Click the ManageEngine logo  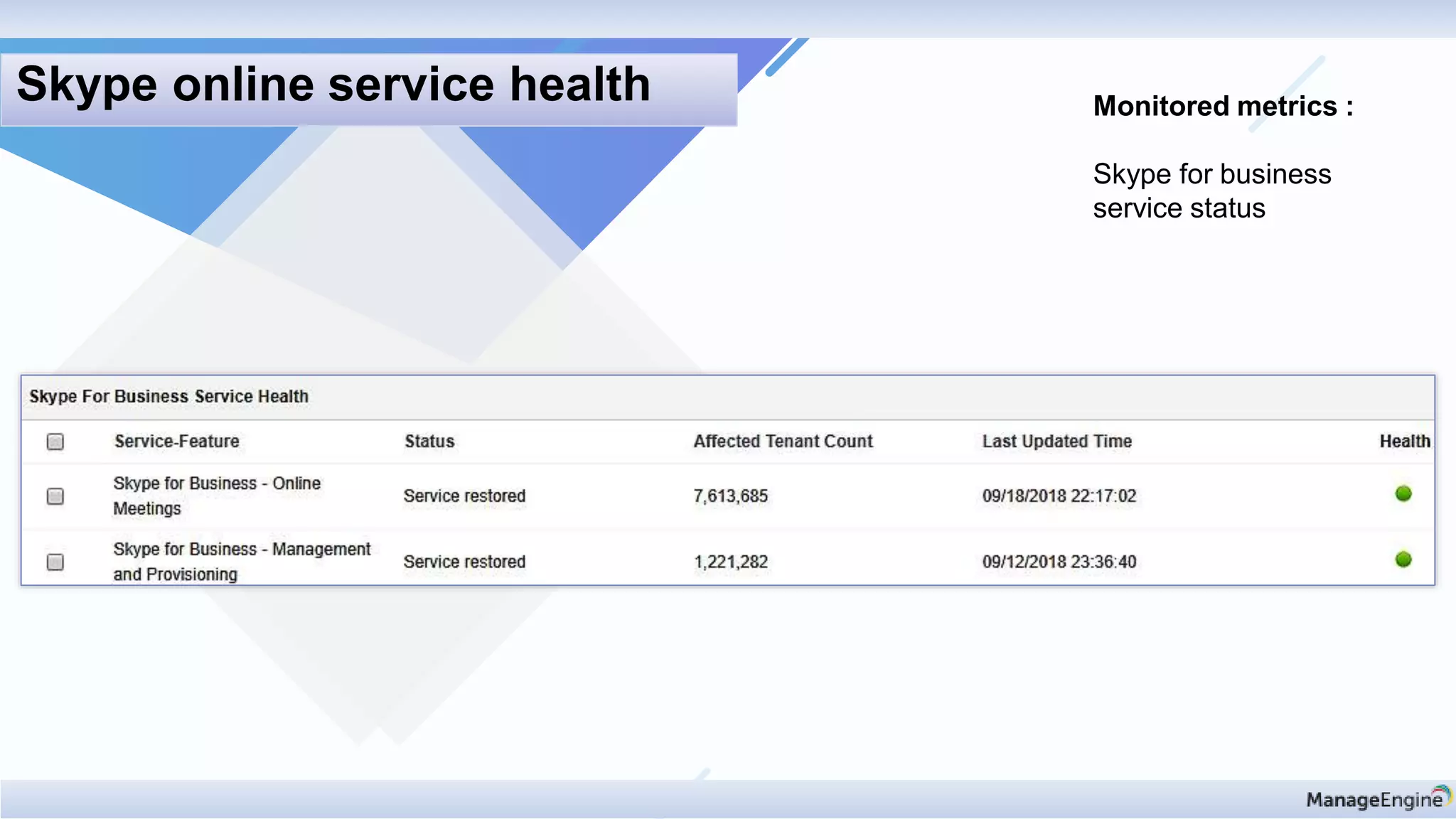(x=1379, y=799)
